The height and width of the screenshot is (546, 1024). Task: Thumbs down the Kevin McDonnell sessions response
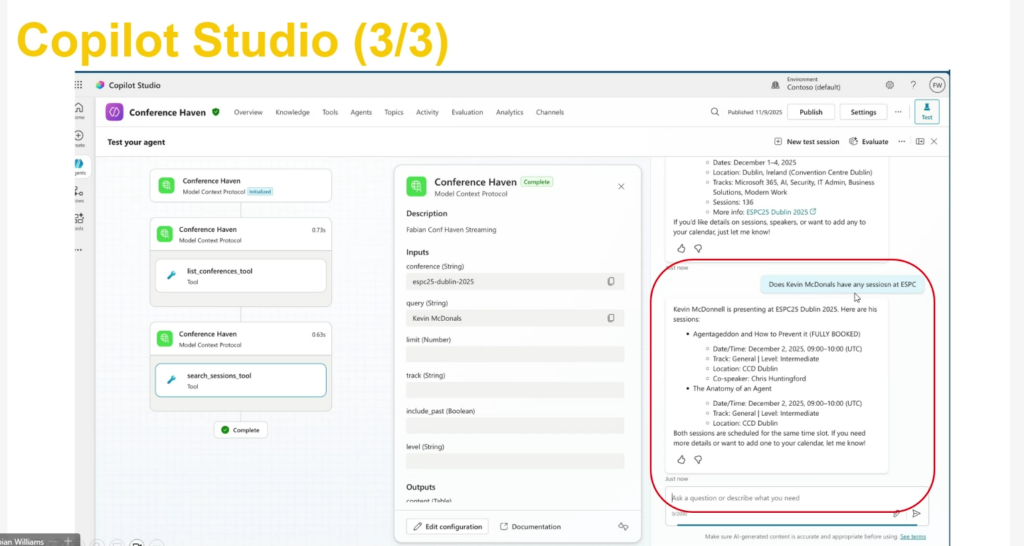tap(698, 459)
